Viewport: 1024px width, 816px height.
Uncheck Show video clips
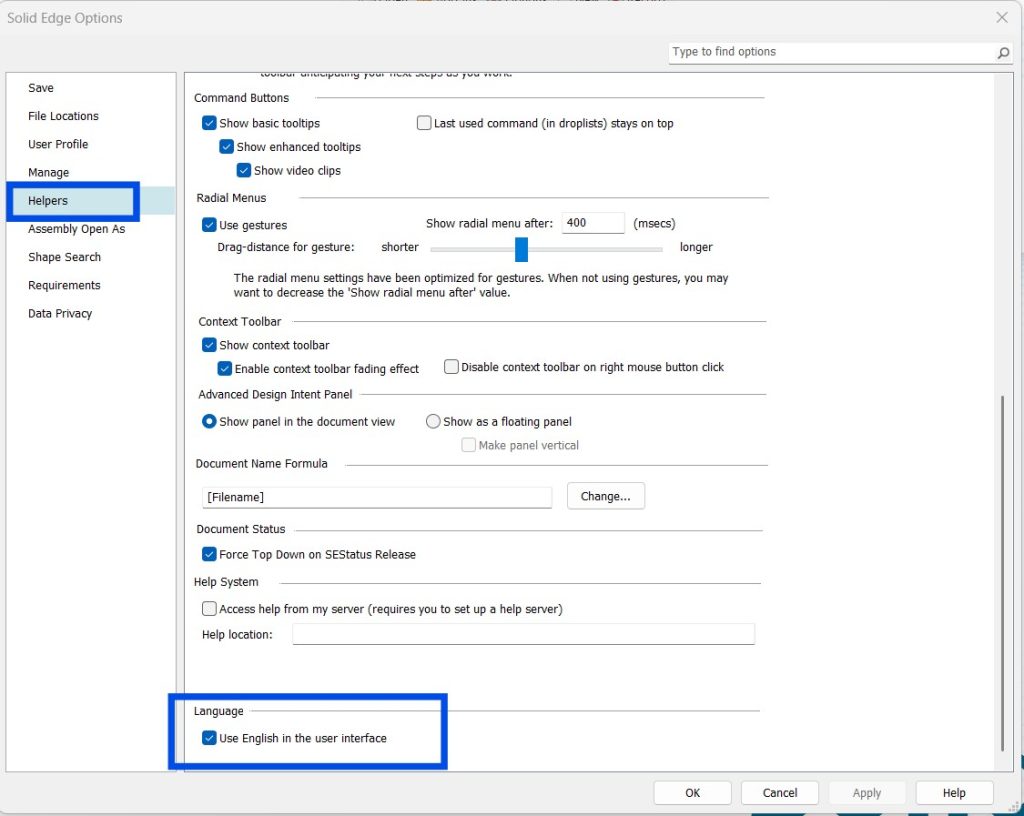[x=244, y=171]
